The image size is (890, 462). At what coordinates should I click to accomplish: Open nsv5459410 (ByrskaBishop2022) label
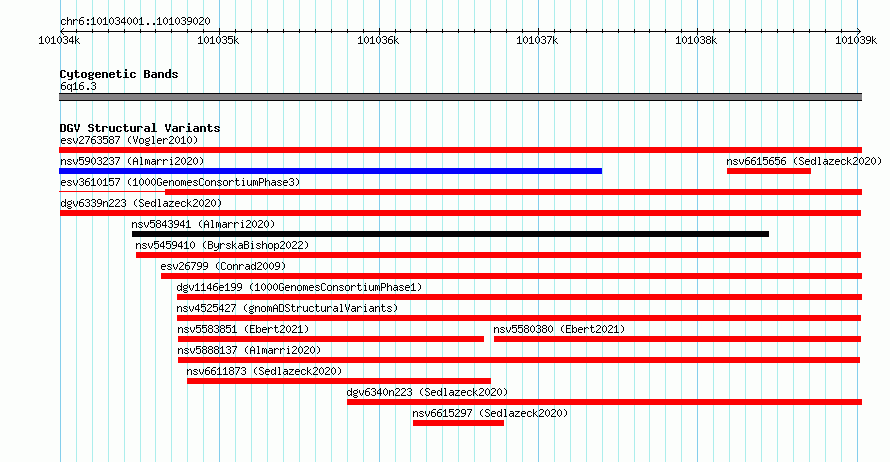click(x=222, y=245)
